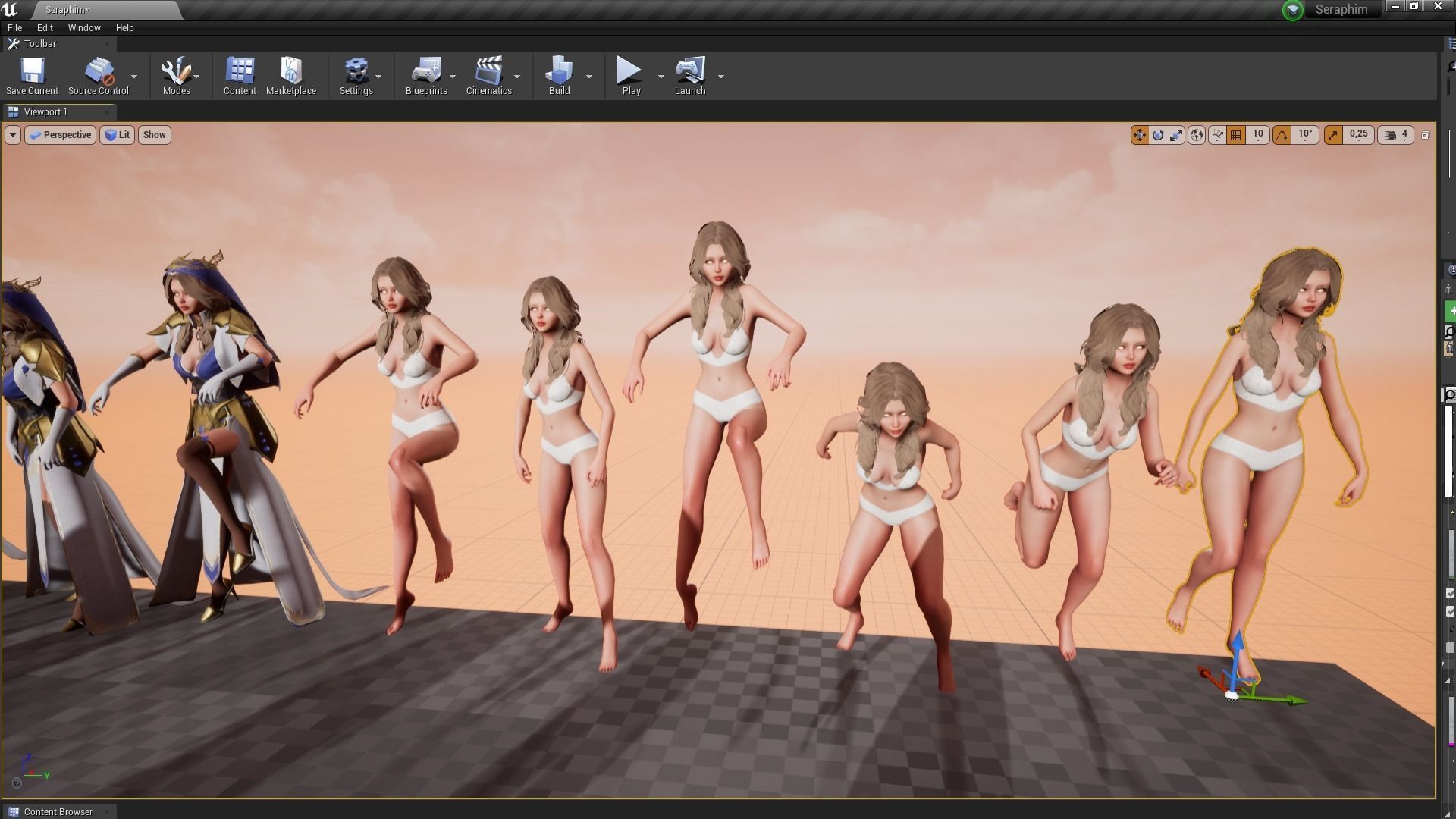Expand the Settings dropdown arrow

coord(378,77)
